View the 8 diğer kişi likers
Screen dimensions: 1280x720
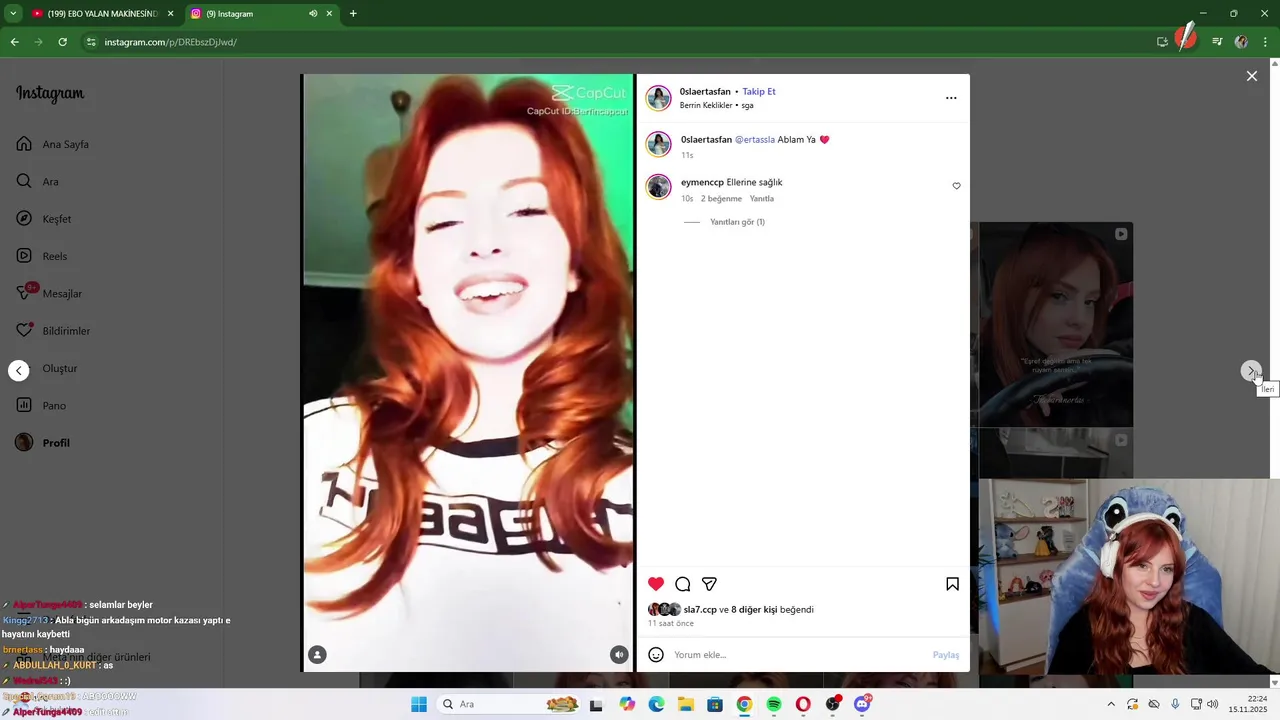click(x=754, y=610)
